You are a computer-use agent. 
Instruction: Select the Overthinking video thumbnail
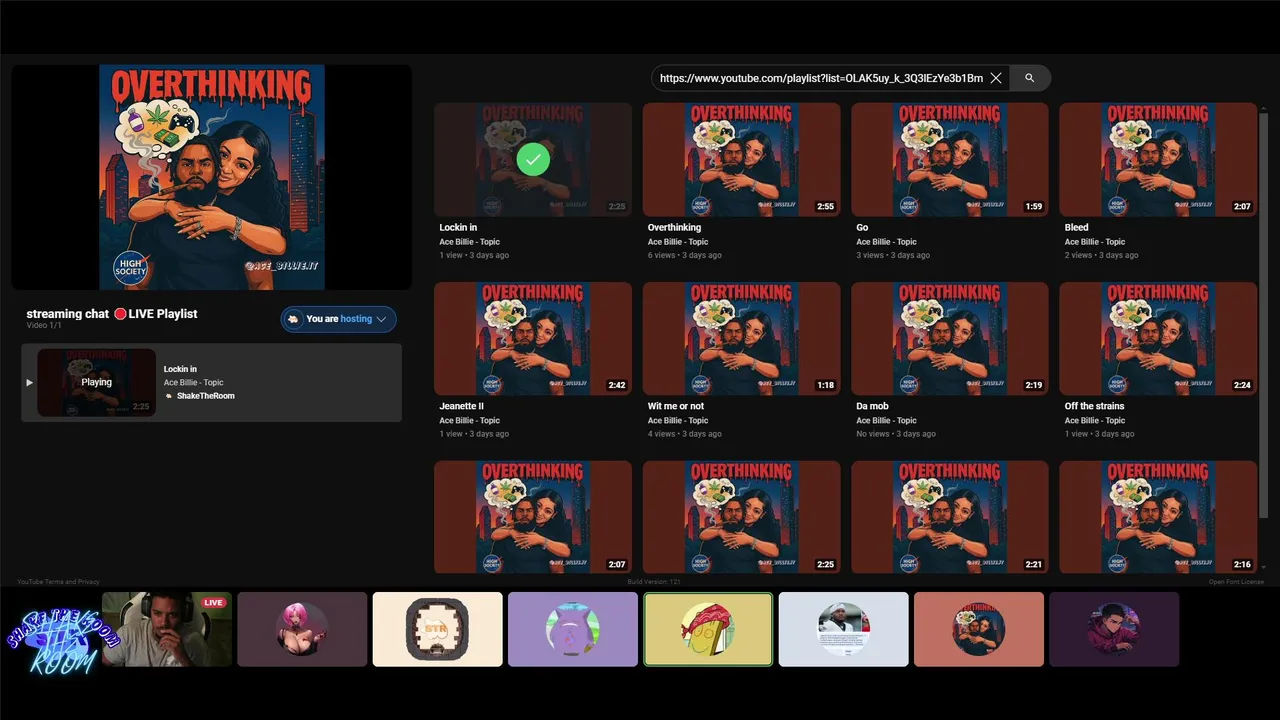[x=741, y=159]
